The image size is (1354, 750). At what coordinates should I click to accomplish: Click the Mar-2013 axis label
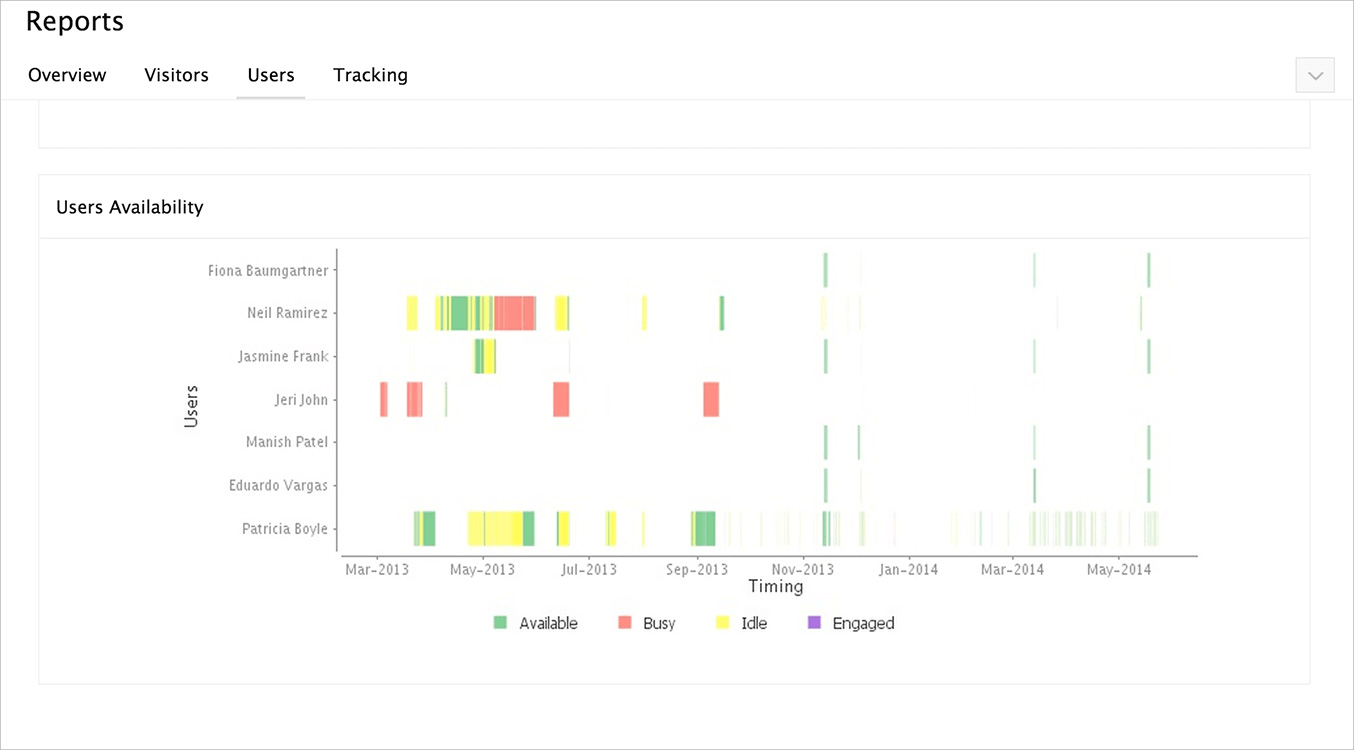[376, 570]
